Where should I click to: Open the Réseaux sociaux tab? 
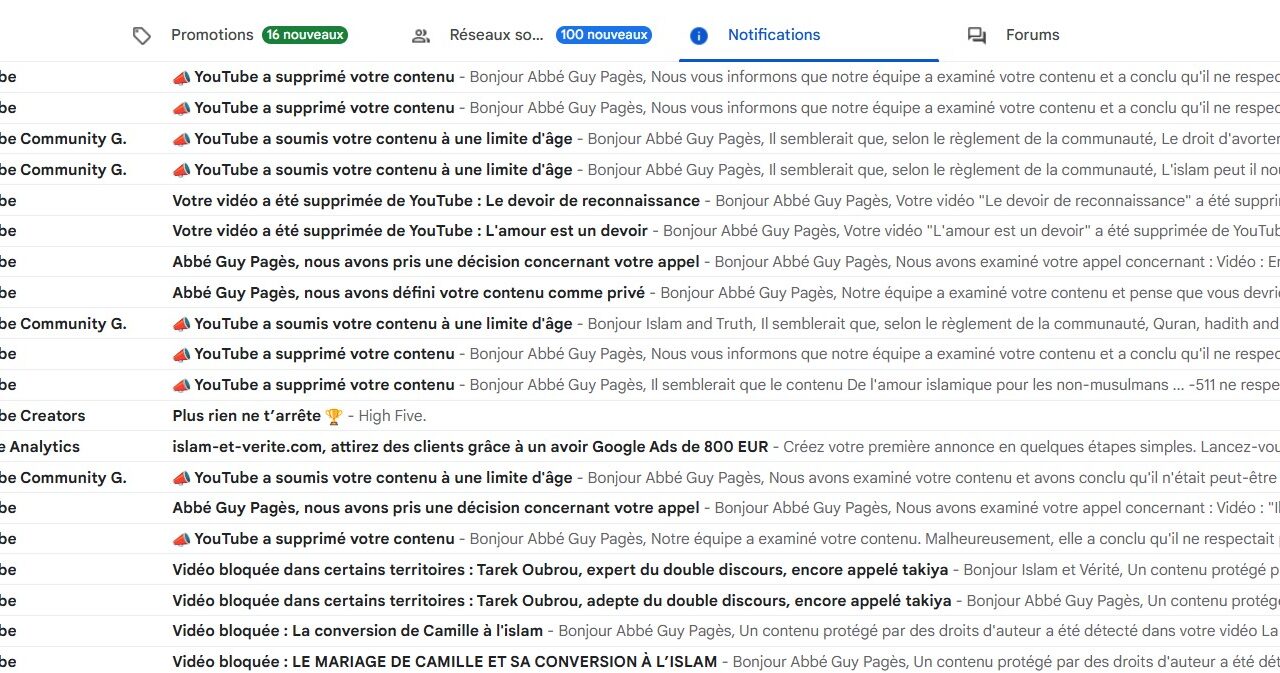click(x=531, y=35)
